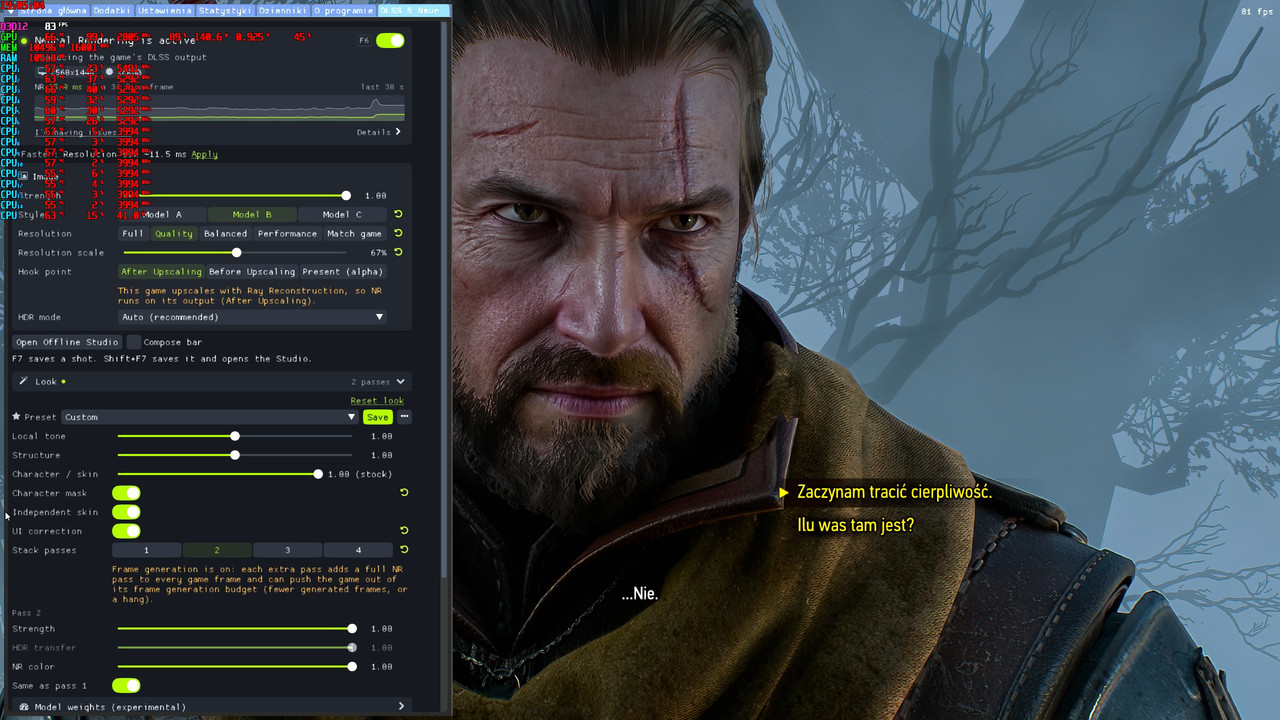Viewport: 1280px width, 720px height.
Task: Reset the Resolution preset row
Action: point(398,233)
